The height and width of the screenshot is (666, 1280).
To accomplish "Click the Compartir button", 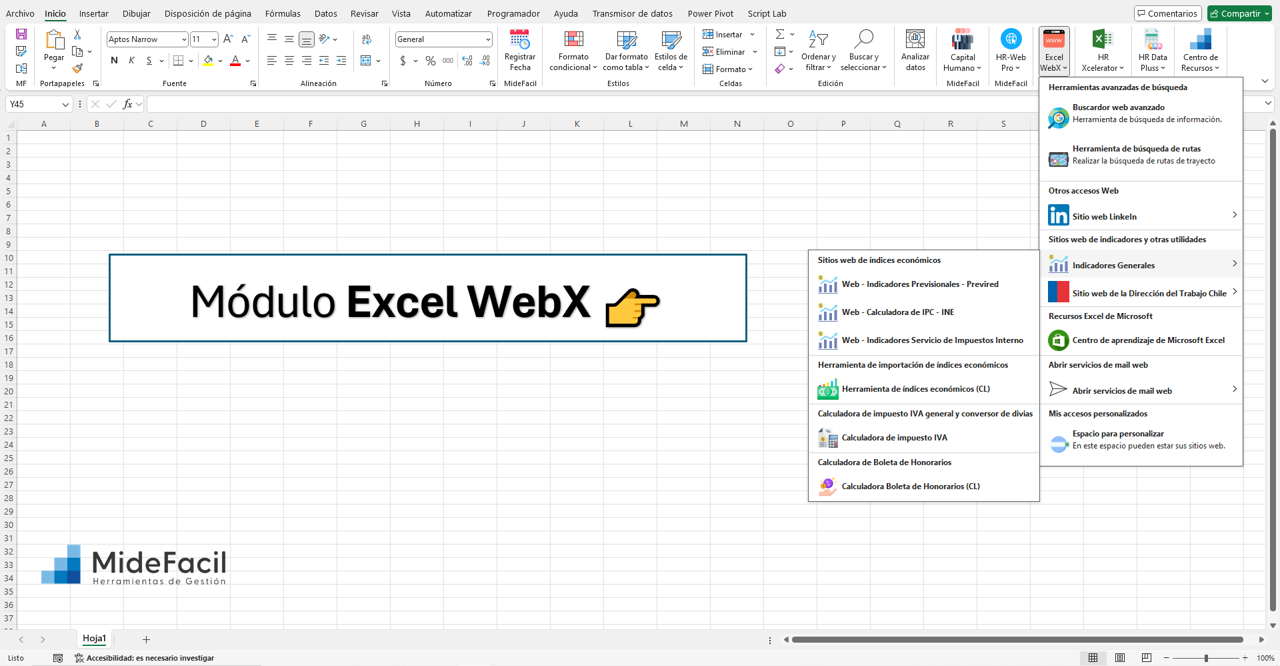I will pyautogui.click(x=1240, y=14).
